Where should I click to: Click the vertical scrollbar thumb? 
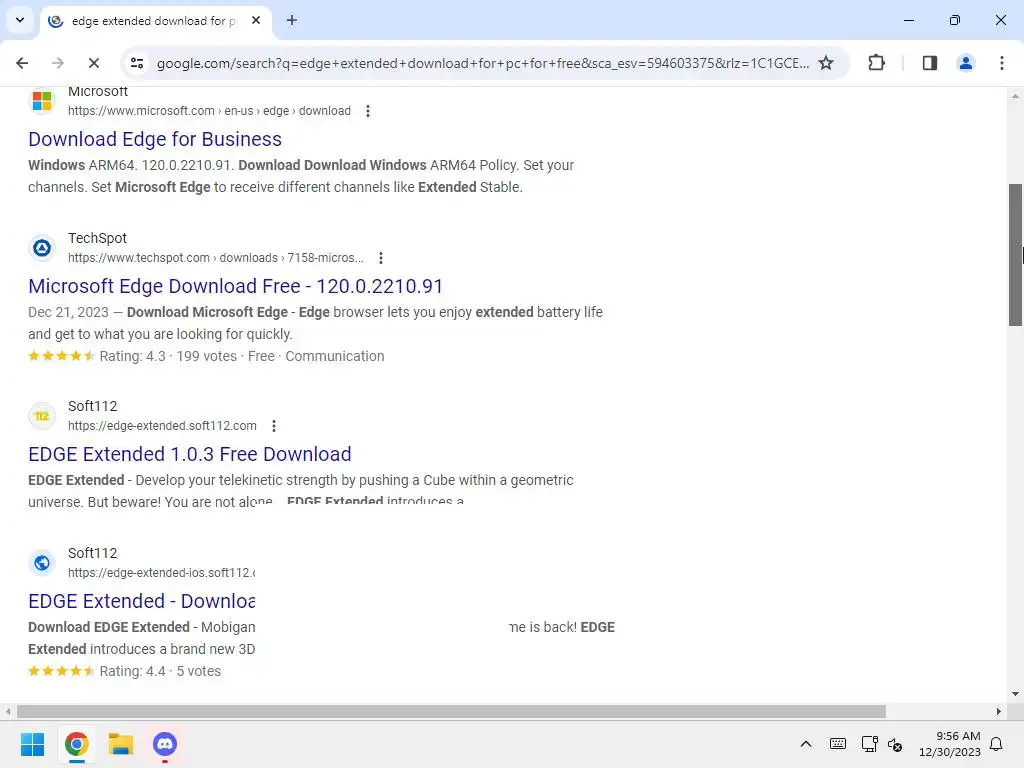1015,255
